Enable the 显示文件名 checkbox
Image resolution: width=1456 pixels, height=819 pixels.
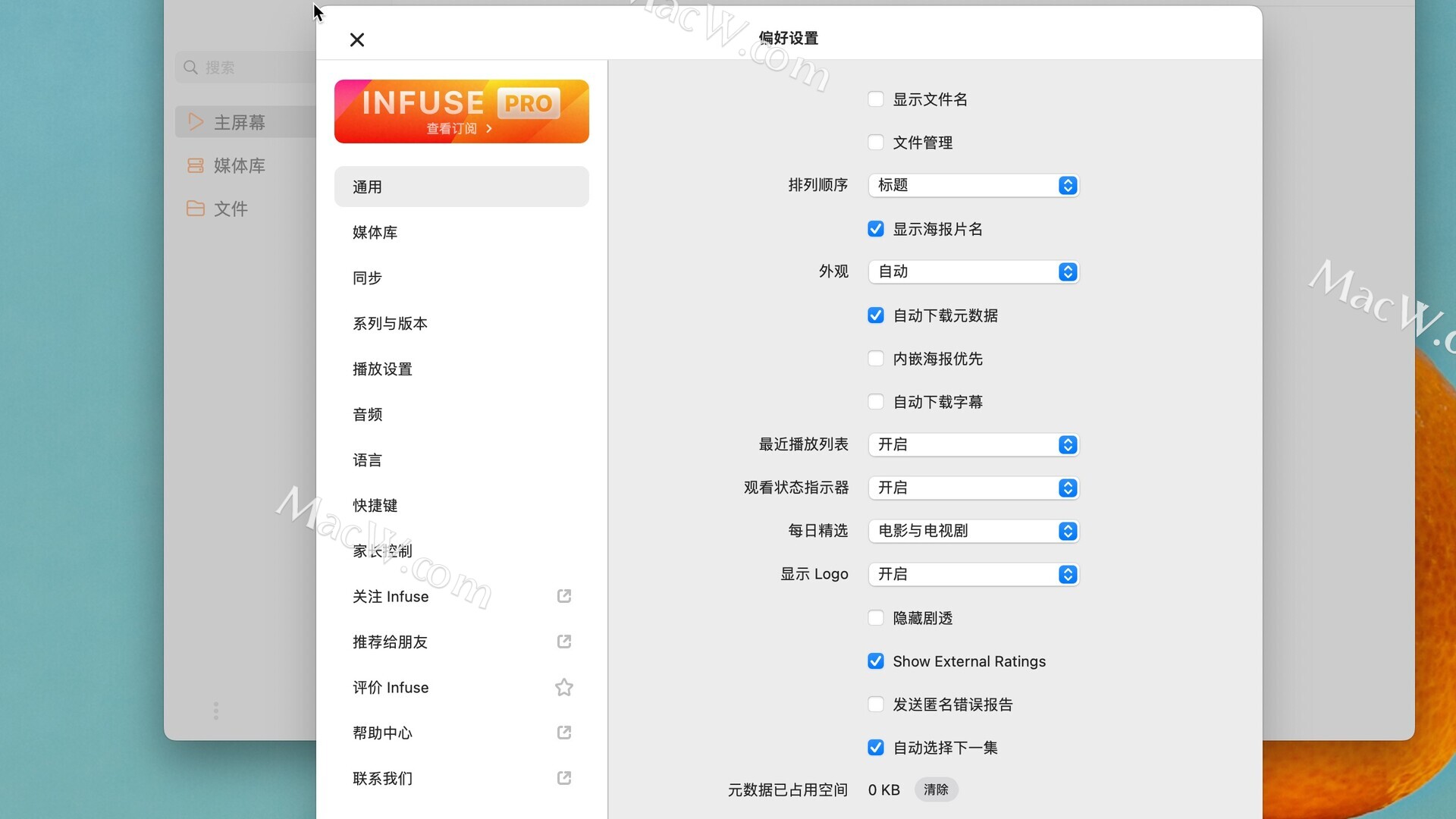point(876,99)
